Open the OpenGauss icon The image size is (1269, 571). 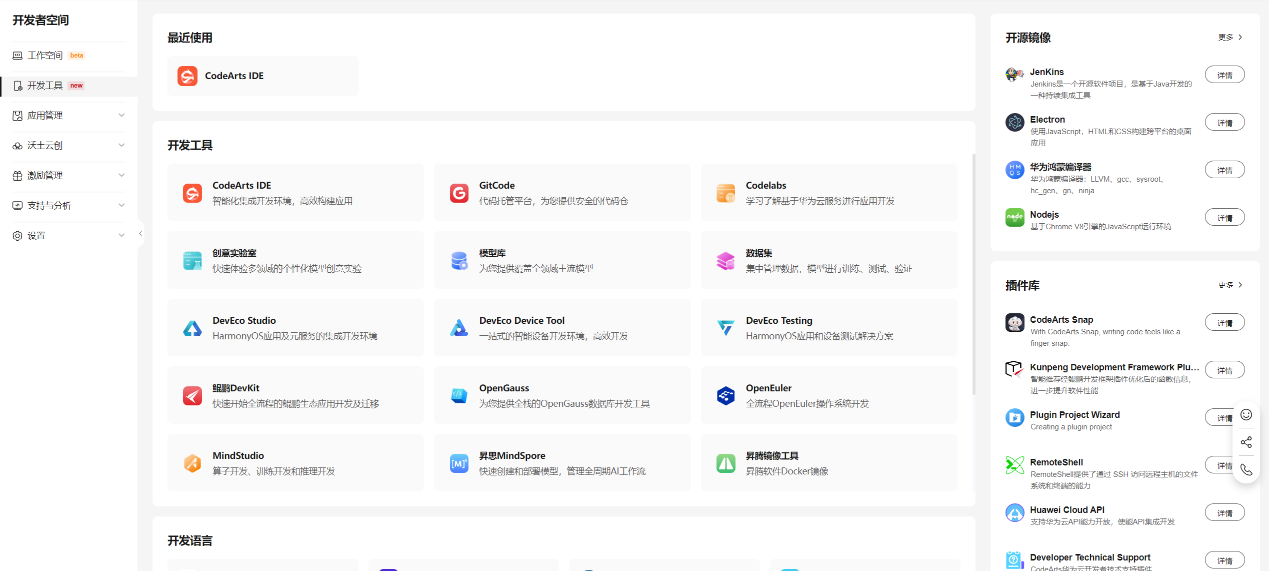click(459, 395)
